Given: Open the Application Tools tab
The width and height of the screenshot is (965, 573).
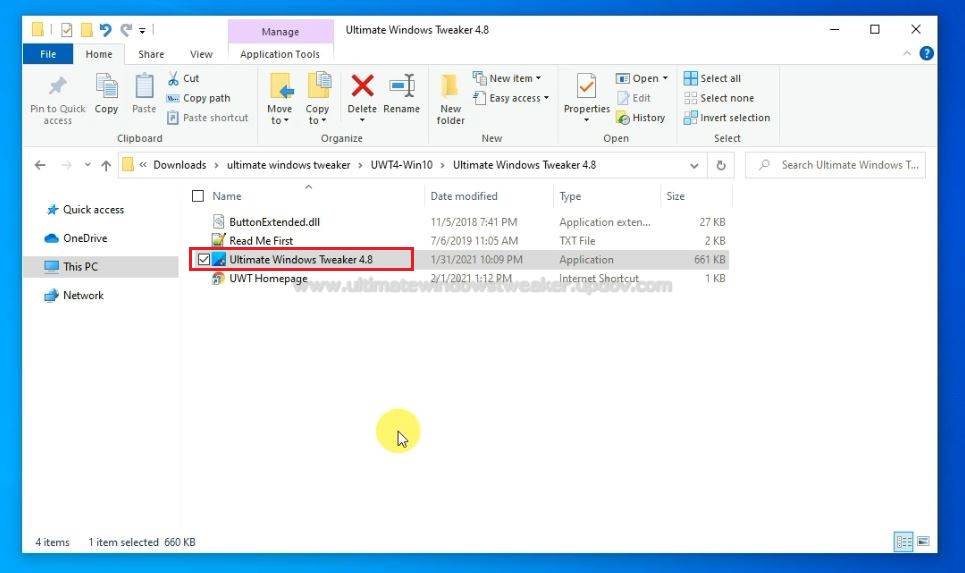Looking at the screenshot, I should point(280,54).
